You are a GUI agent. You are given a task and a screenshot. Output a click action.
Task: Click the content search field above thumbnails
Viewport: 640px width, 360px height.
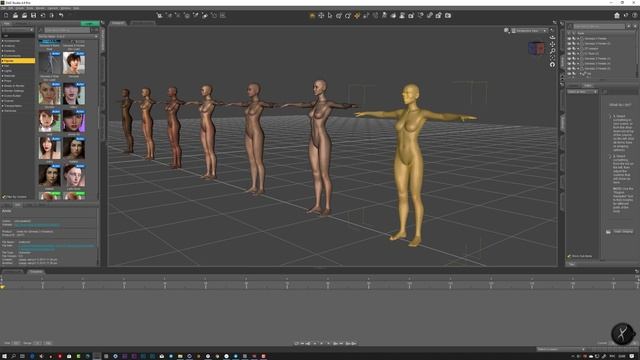click(67, 30)
